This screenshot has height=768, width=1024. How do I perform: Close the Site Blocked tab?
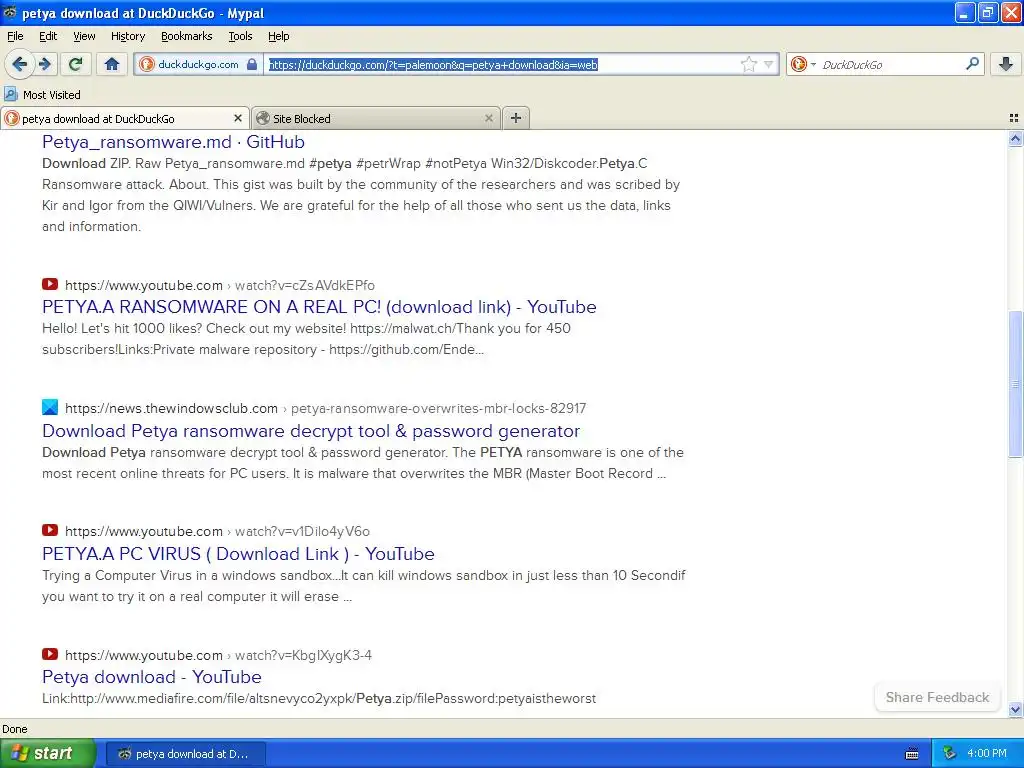click(x=488, y=118)
